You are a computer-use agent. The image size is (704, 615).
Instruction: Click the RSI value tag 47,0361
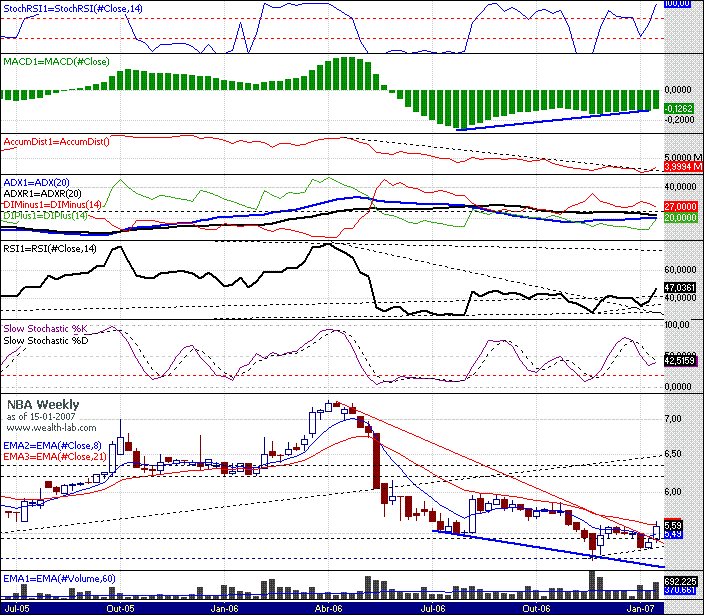680,287
